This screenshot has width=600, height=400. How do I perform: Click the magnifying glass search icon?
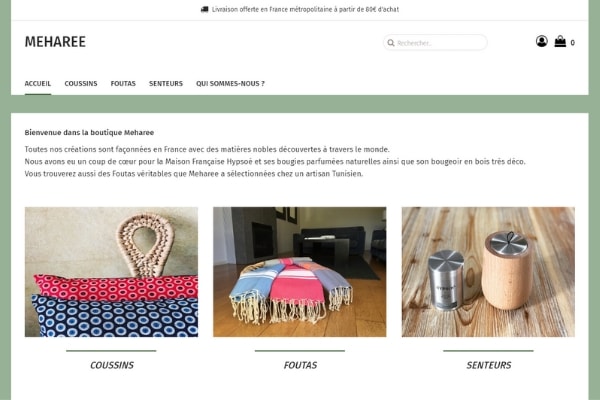391,43
